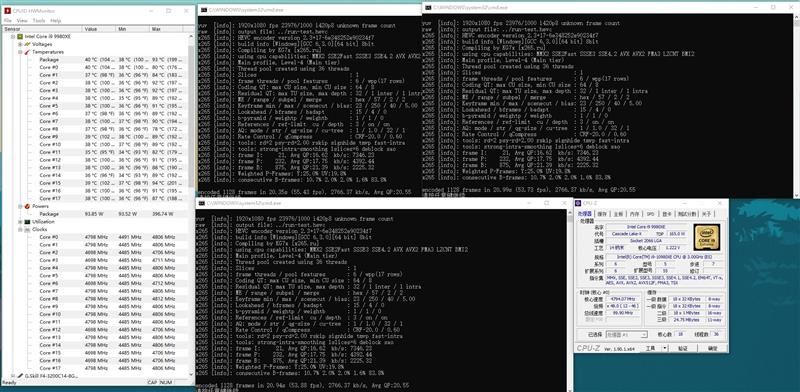
Task: Switch to the 显卡 tab in CPU-Z
Action: (x=666, y=214)
